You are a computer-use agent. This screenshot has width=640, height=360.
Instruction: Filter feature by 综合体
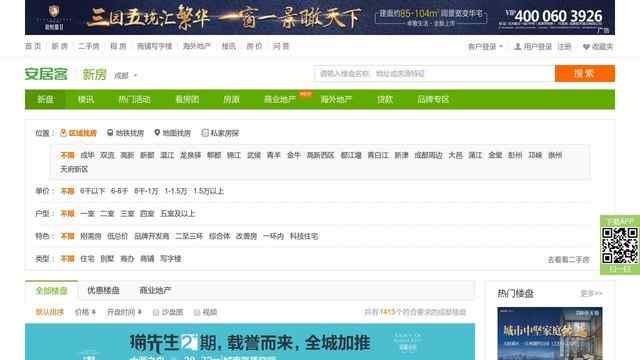[x=220, y=236]
